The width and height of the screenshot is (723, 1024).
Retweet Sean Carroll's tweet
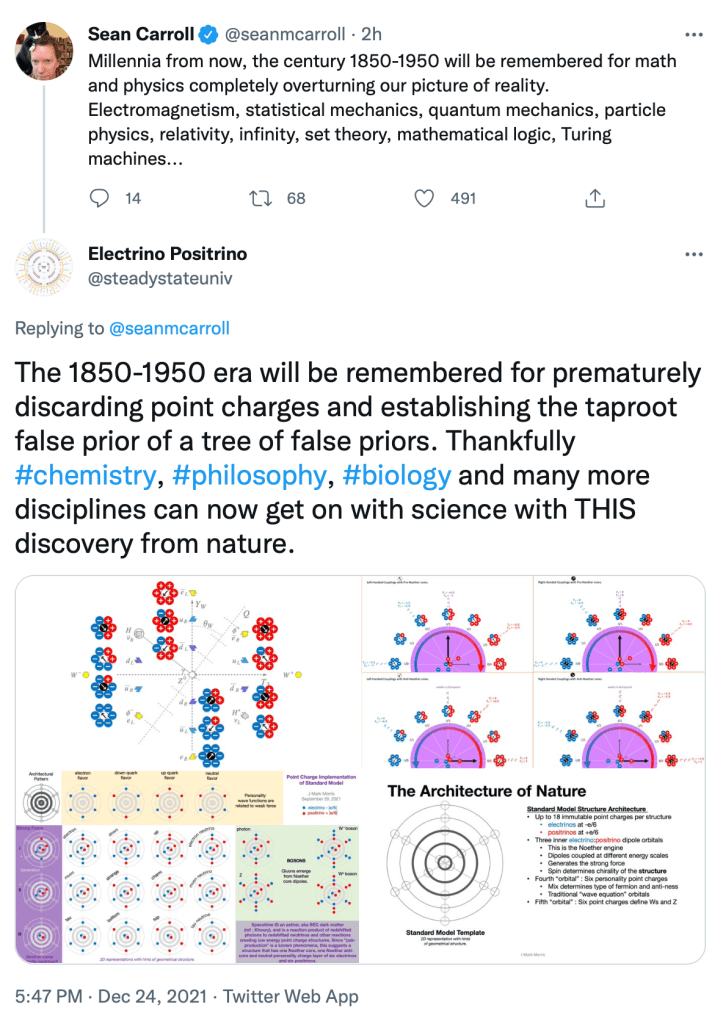tap(260, 198)
